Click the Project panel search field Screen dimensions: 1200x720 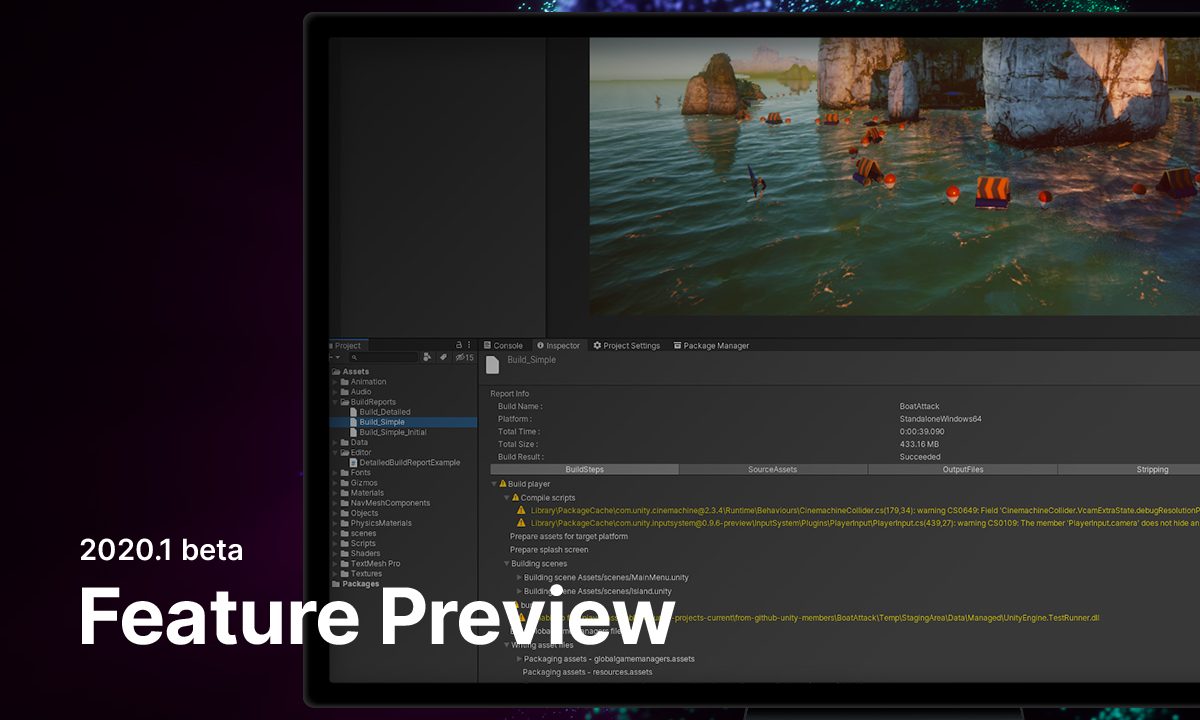coord(383,357)
